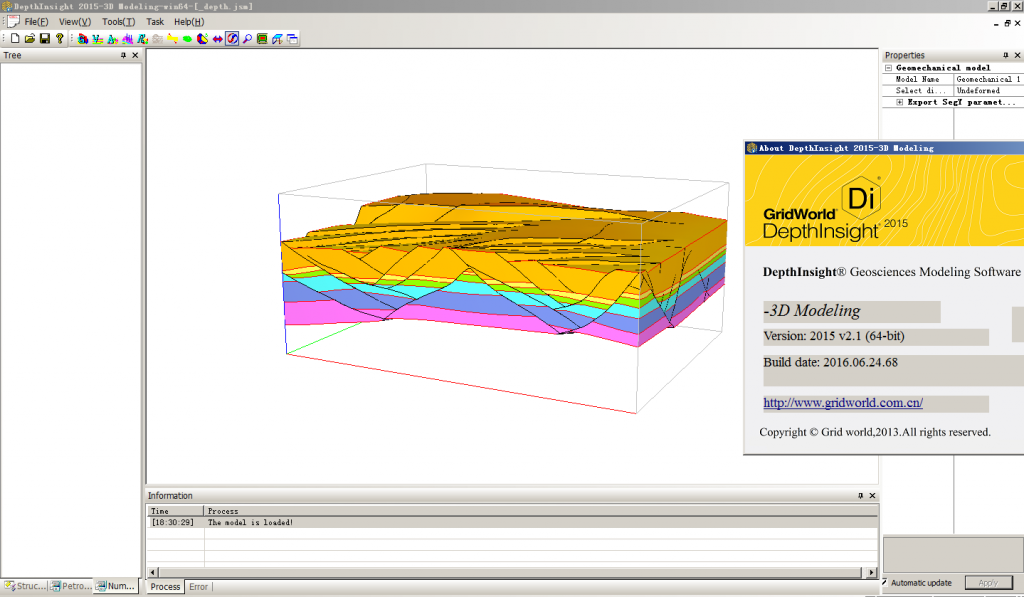Click the '[18:30:29]' timestamp cell
The width and height of the screenshot is (1024, 597).
pyautogui.click(x=173, y=523)
